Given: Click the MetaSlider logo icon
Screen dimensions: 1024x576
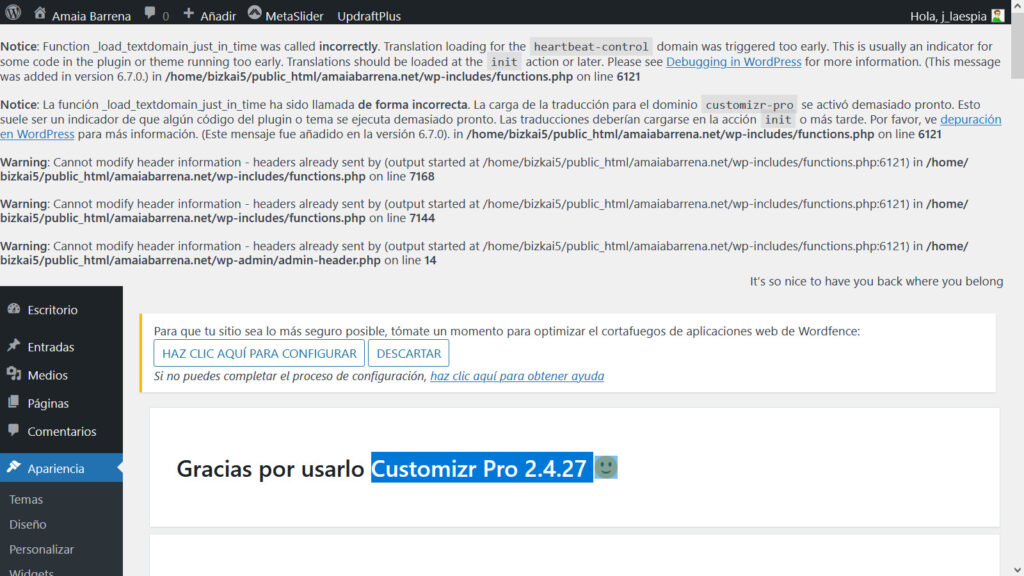Looking at the screenshot, I should pyautogui.click(x=255, y=12).
